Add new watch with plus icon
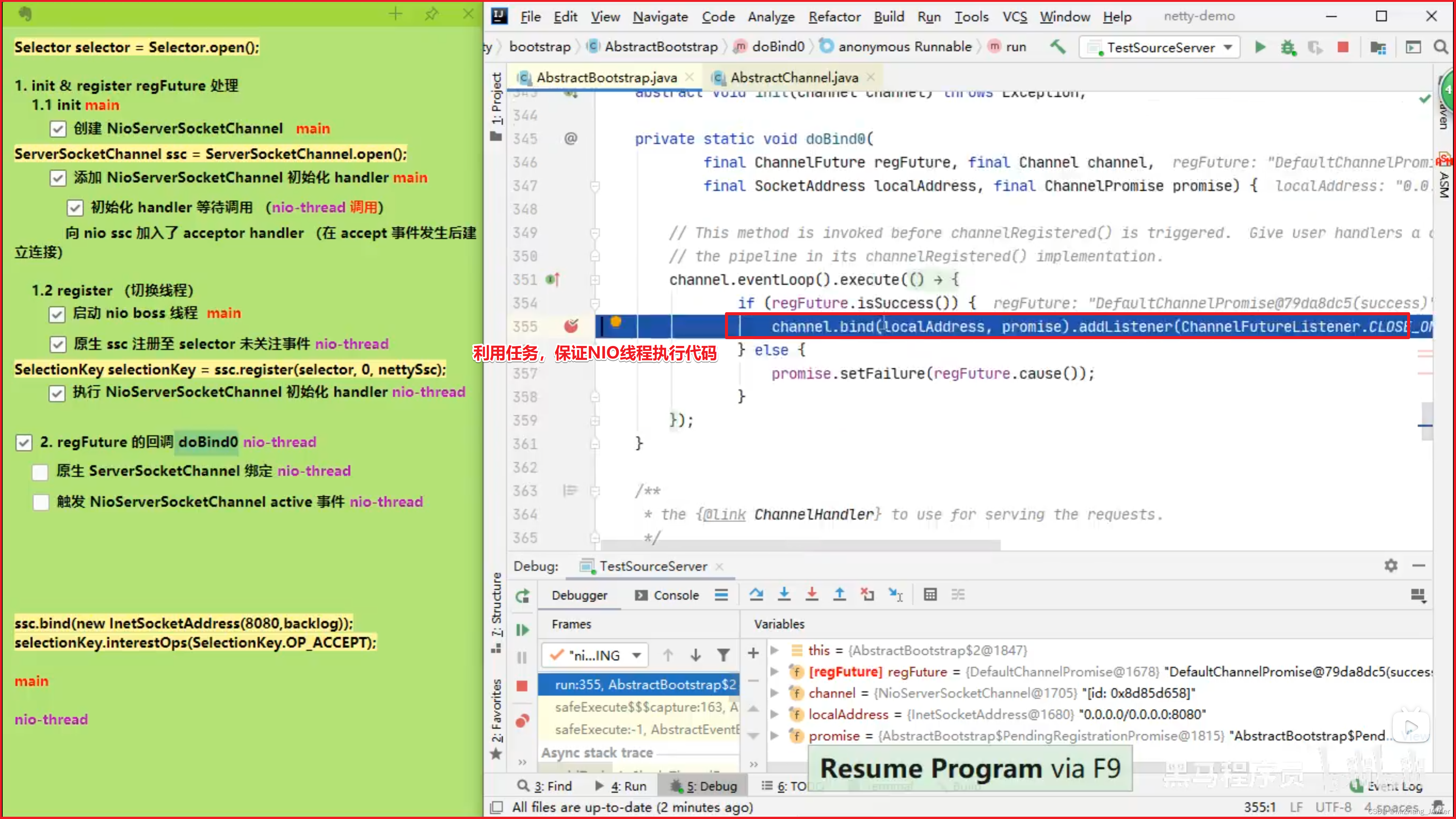 pyautogui.click(x=753, y=653)
